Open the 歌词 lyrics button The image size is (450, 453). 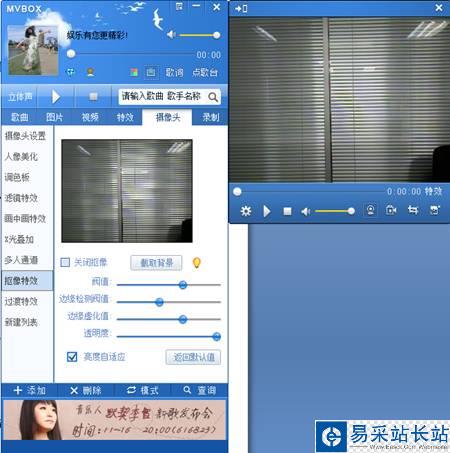175,72
